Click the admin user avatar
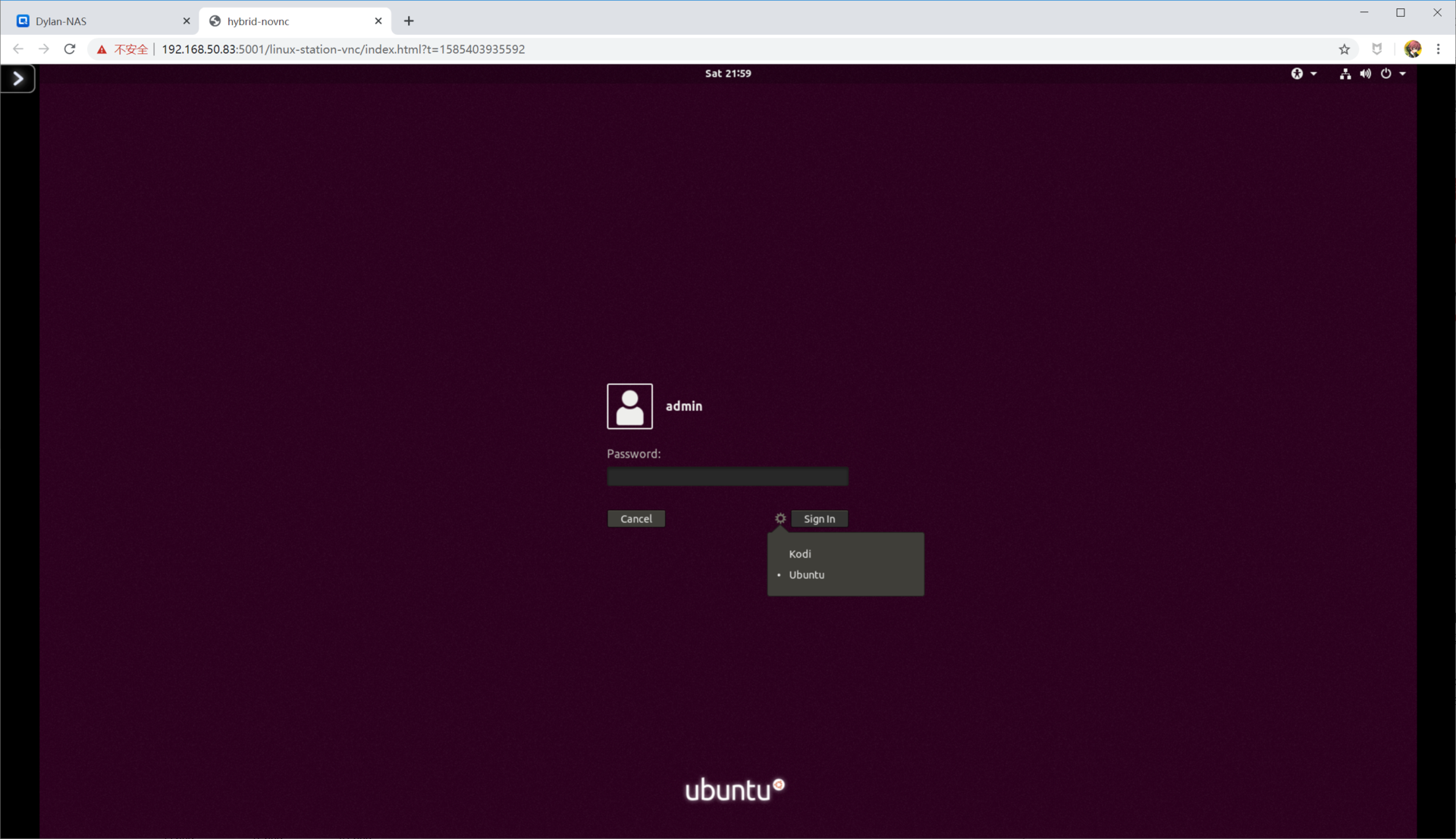1456x839 pixels. tap(629, 406)
